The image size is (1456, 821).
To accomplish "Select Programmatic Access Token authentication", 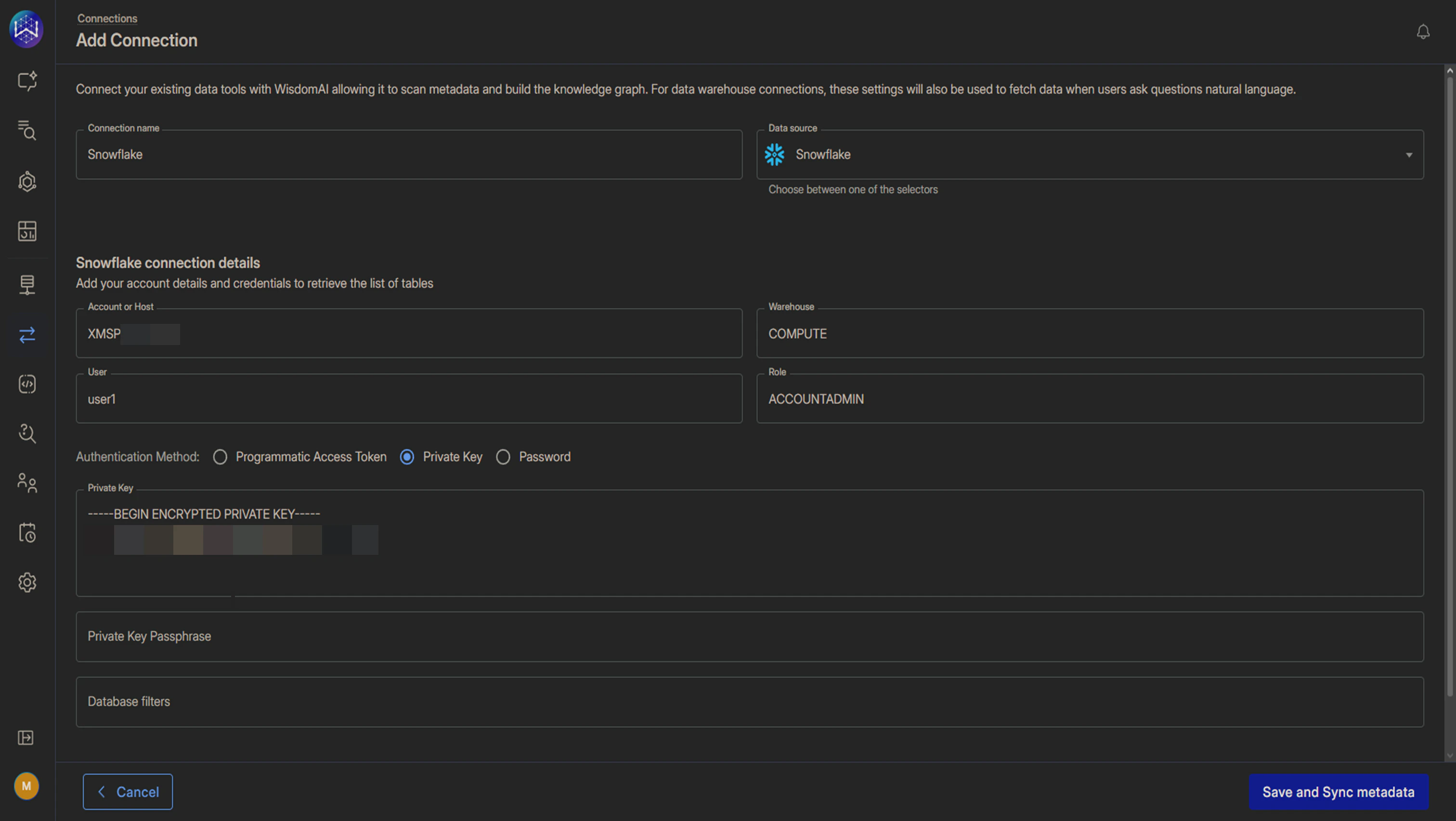I will tap(220, 457).
